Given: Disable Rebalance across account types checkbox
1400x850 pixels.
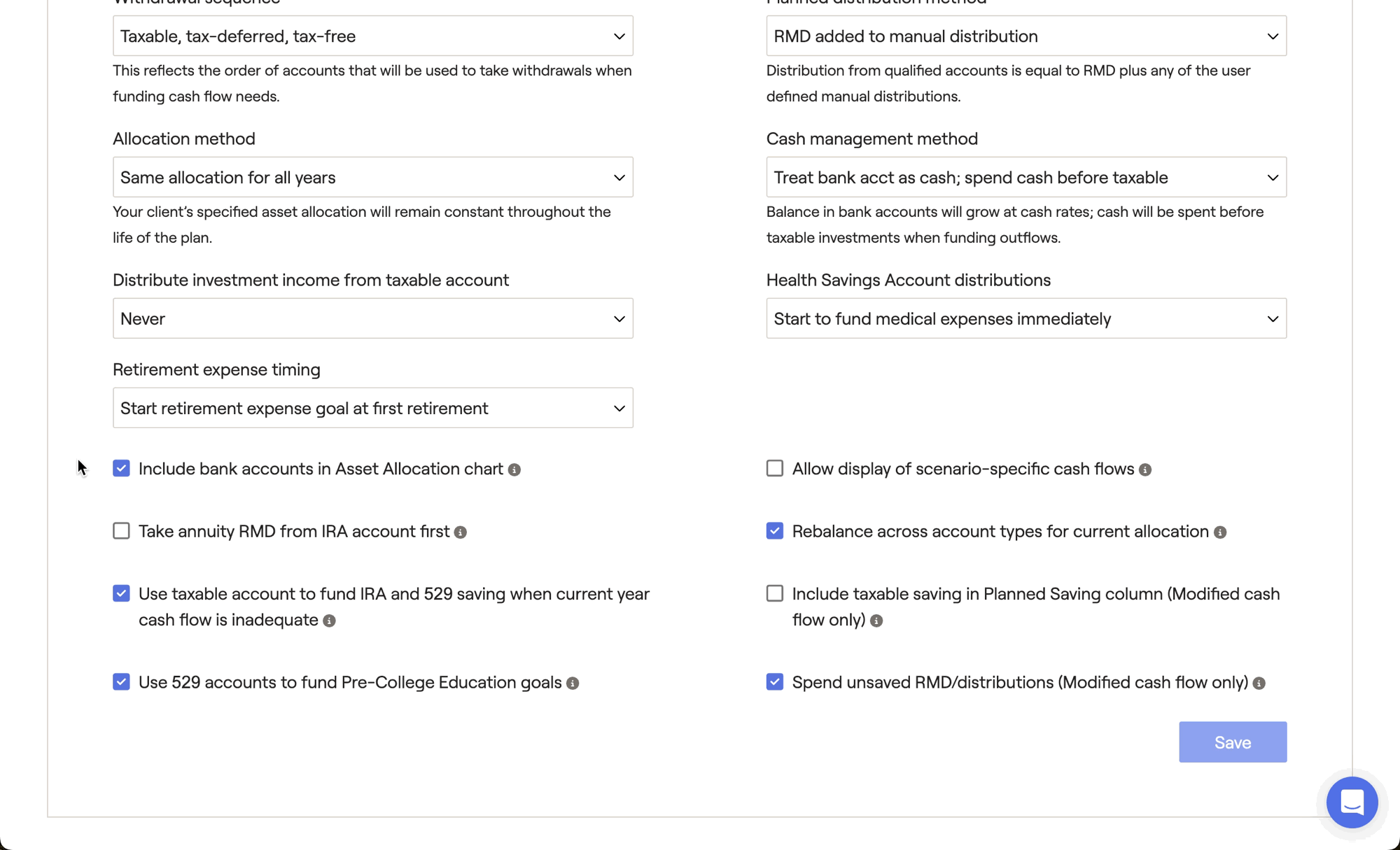Looking at the screenshot, I should coord(775,531).
